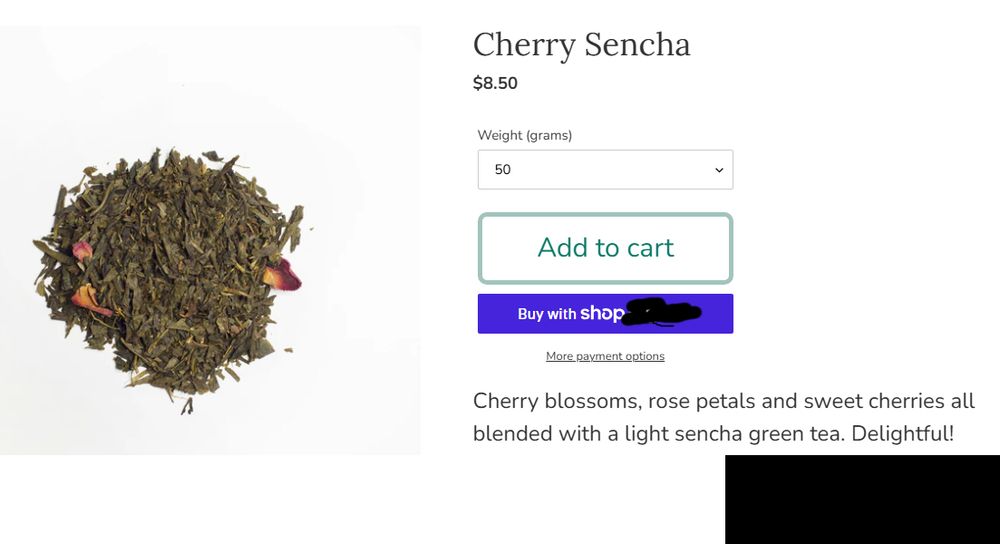Click the Shop logo on the purple button
The width and height of the screenshot is (1000, 544).
601,313
